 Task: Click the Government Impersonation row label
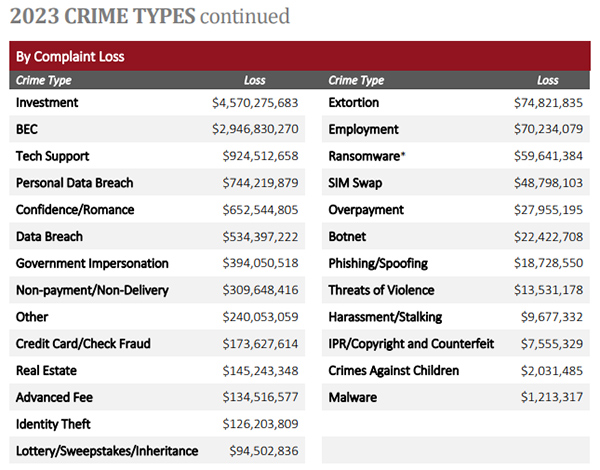92,263
